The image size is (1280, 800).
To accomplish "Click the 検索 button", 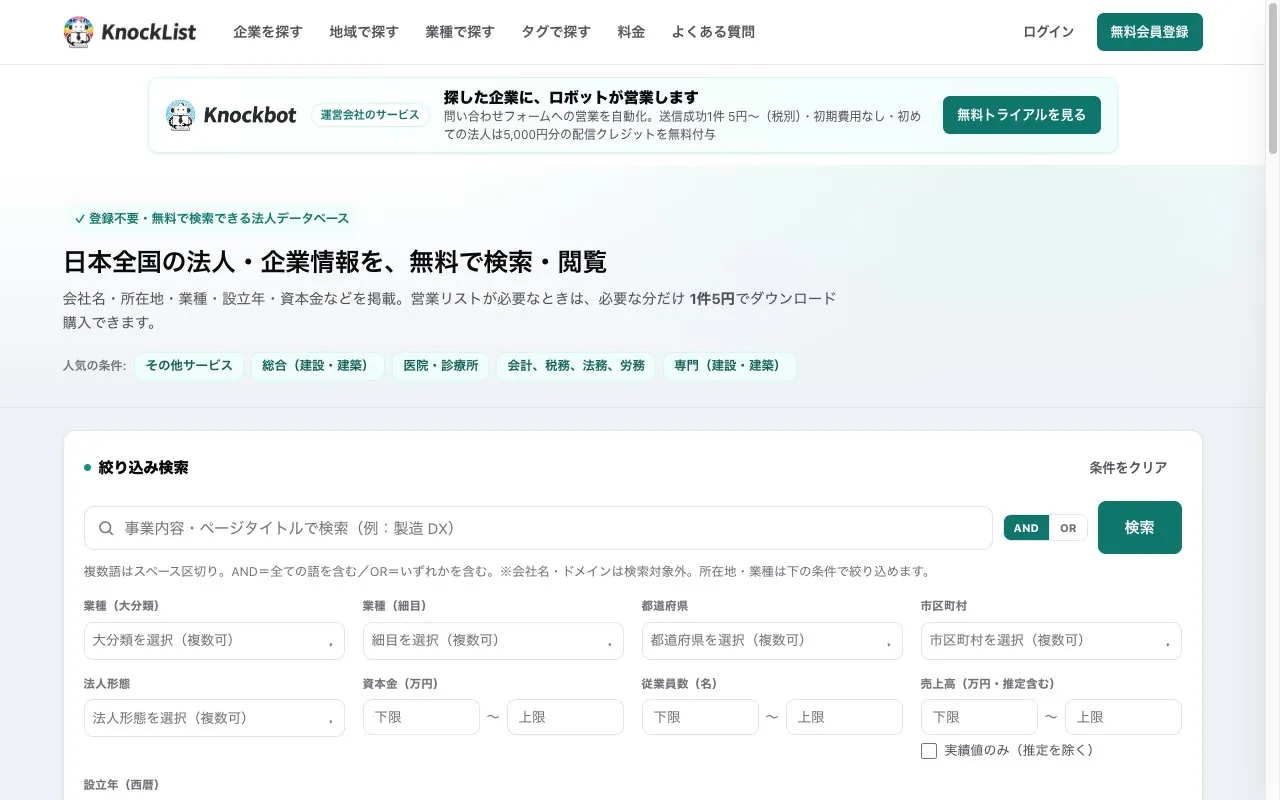I will pos(1140,527).
